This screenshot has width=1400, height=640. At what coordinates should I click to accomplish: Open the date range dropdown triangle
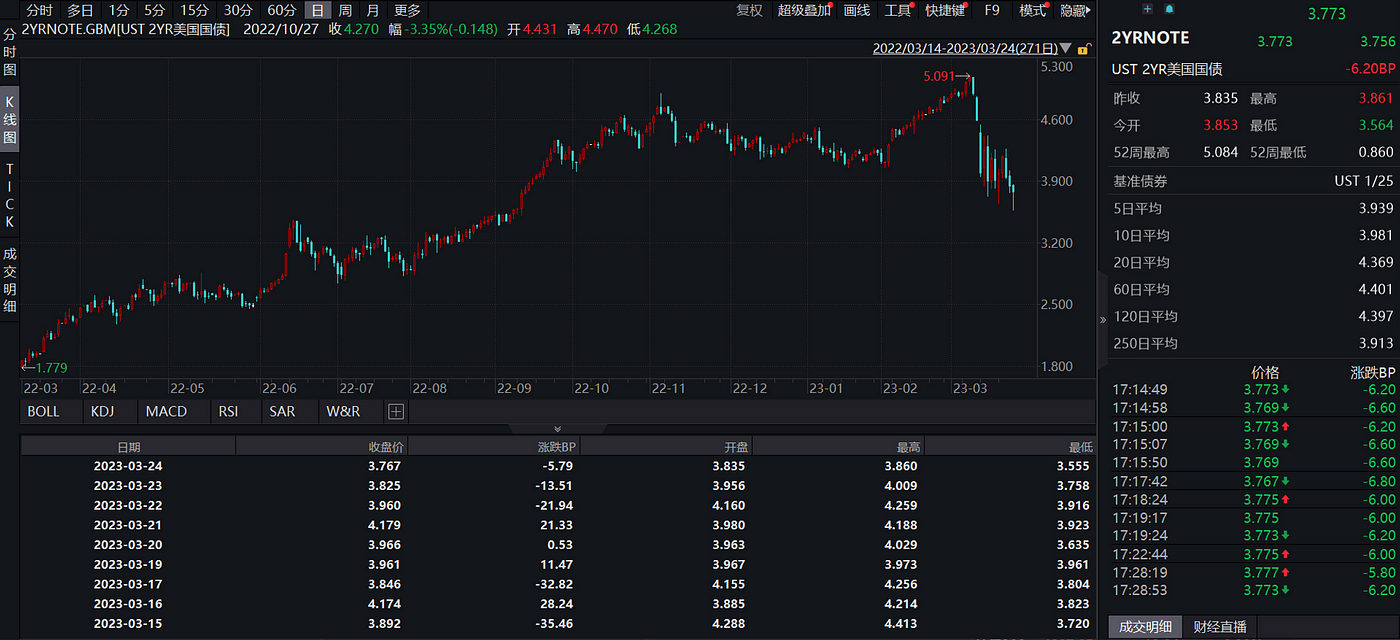click(1065, 48)
